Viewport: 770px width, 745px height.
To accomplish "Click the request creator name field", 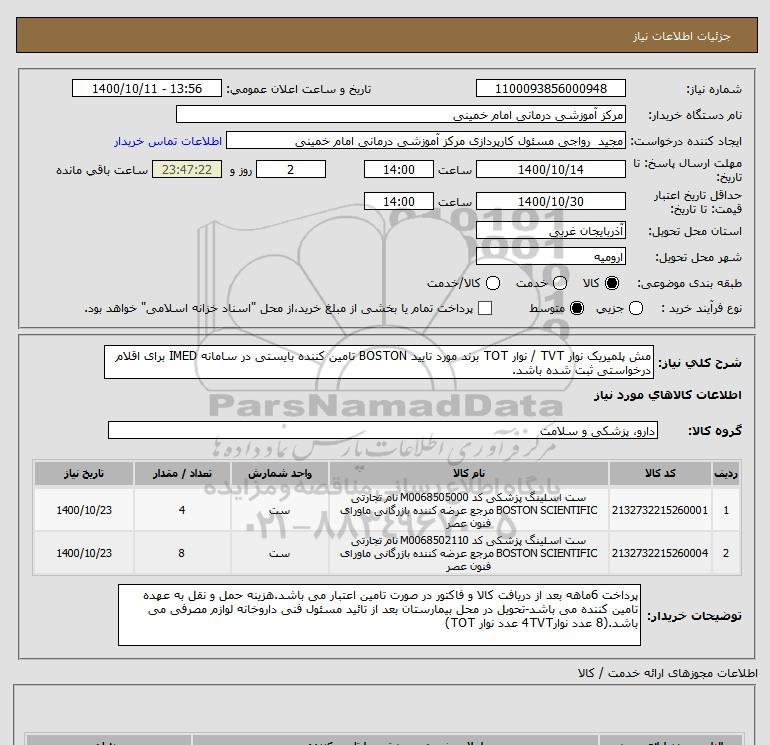I will (x=426, y=141).
